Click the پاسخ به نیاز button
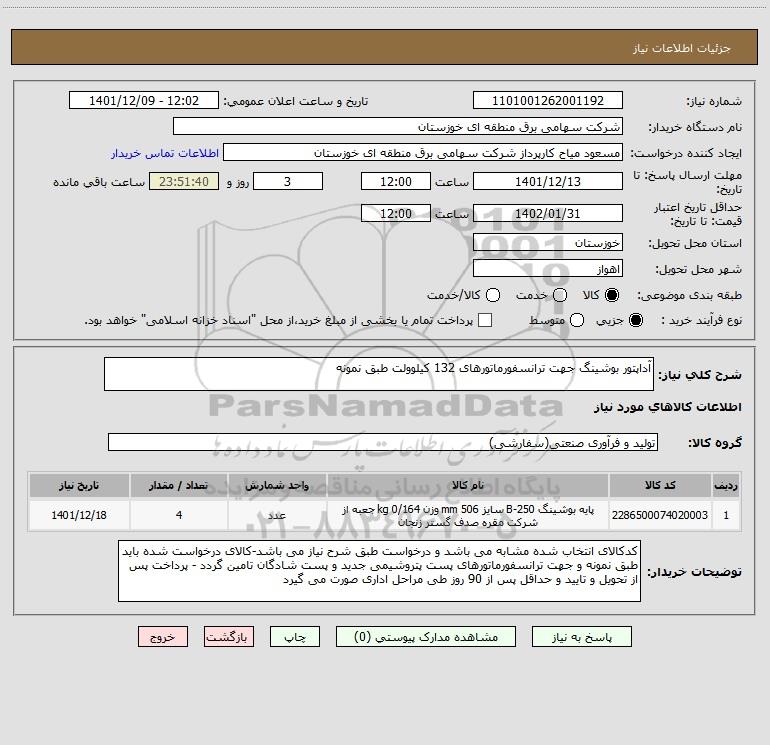The height and width of the screenshot is (745, 770). [x=582, y=637]
